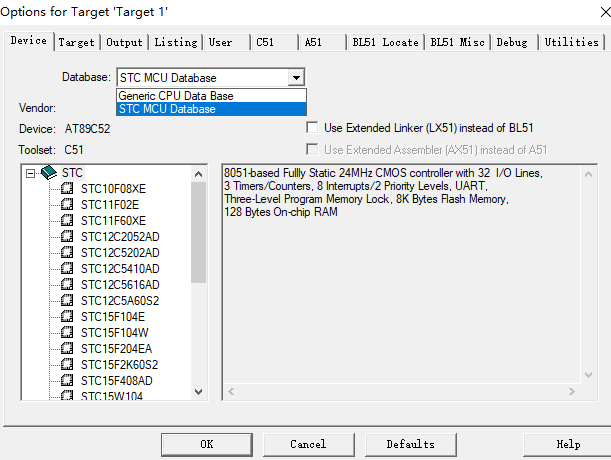Screen dimensions: 611x460
Task: Click chip icon next to STC12C5410AD
Action: click(67, 268)
